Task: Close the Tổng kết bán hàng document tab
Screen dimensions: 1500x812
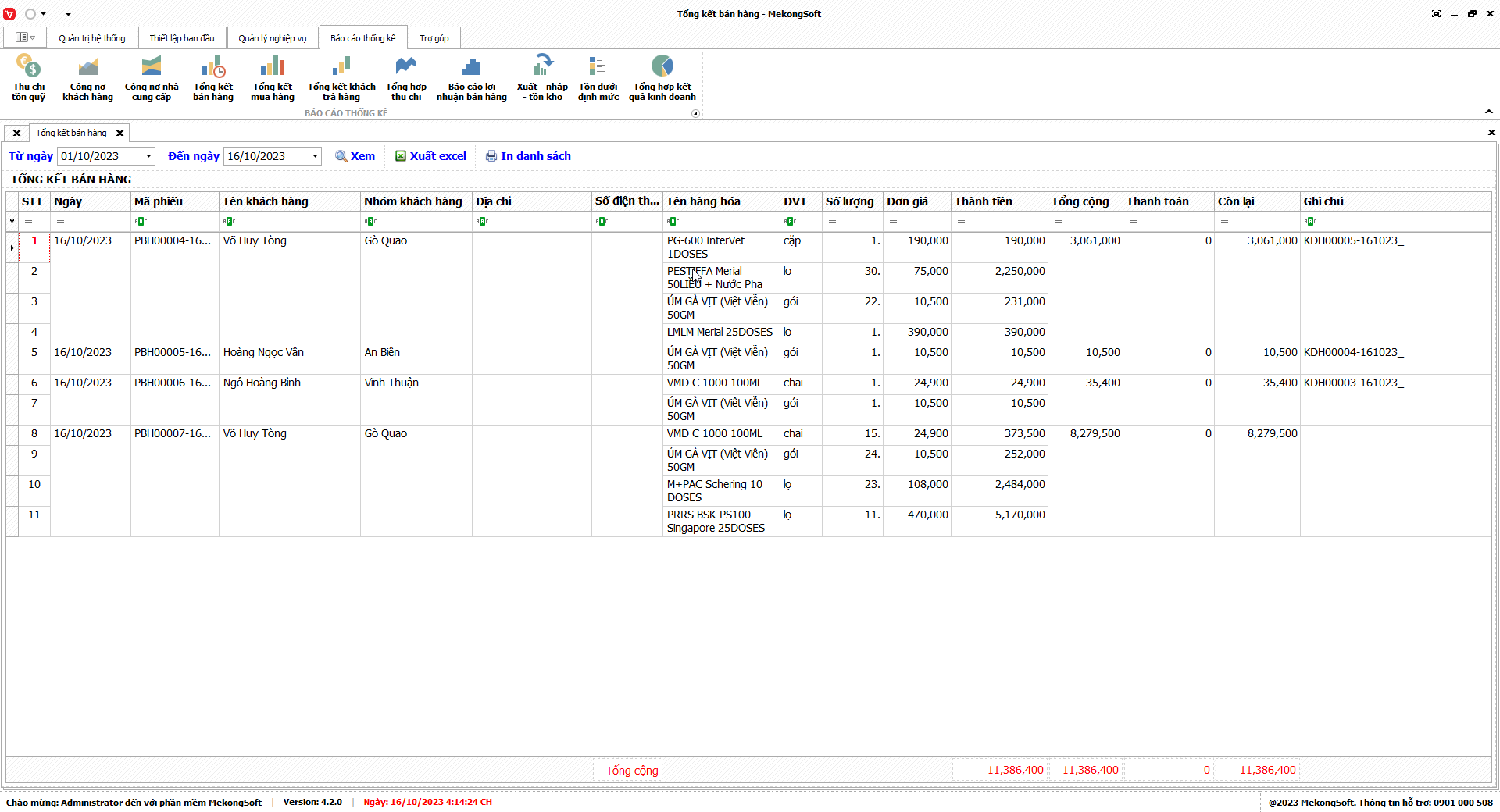Action: (120, 134)
